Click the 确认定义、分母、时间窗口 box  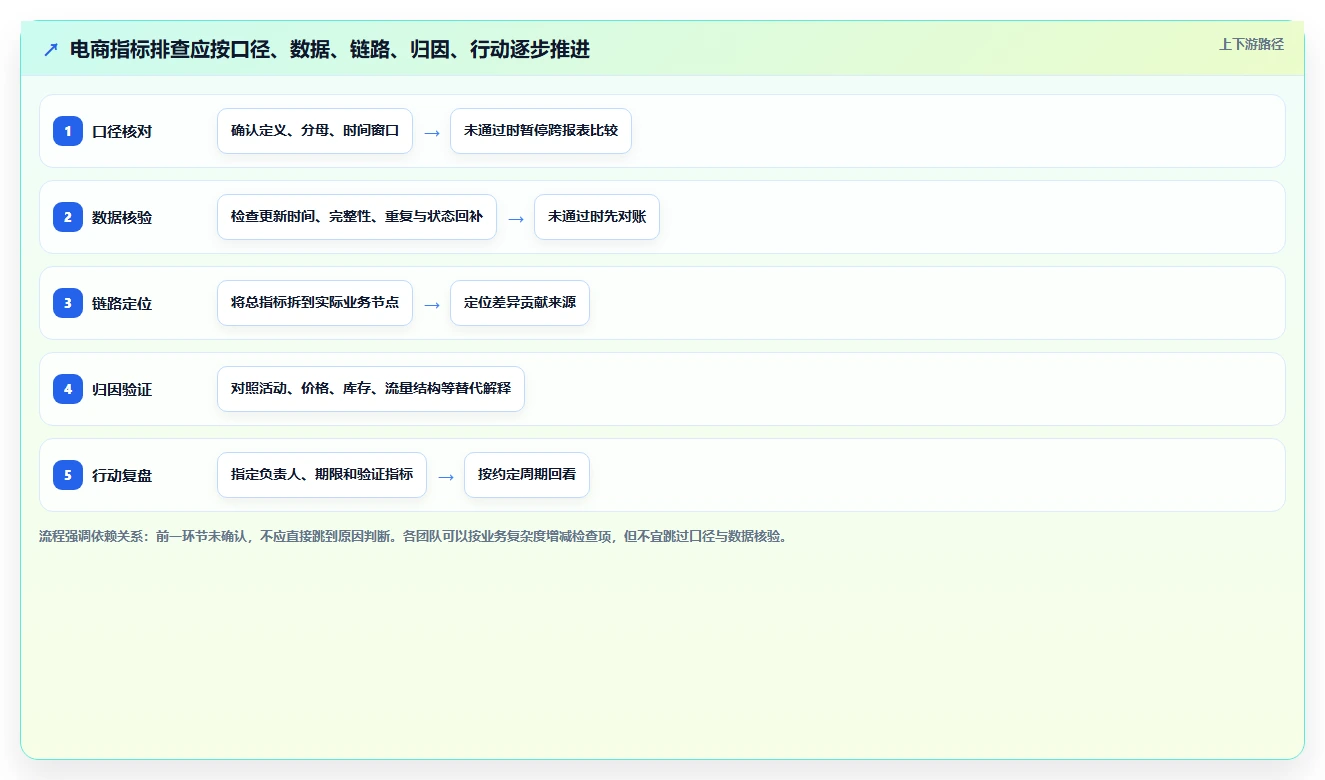(x=315, y=131)
